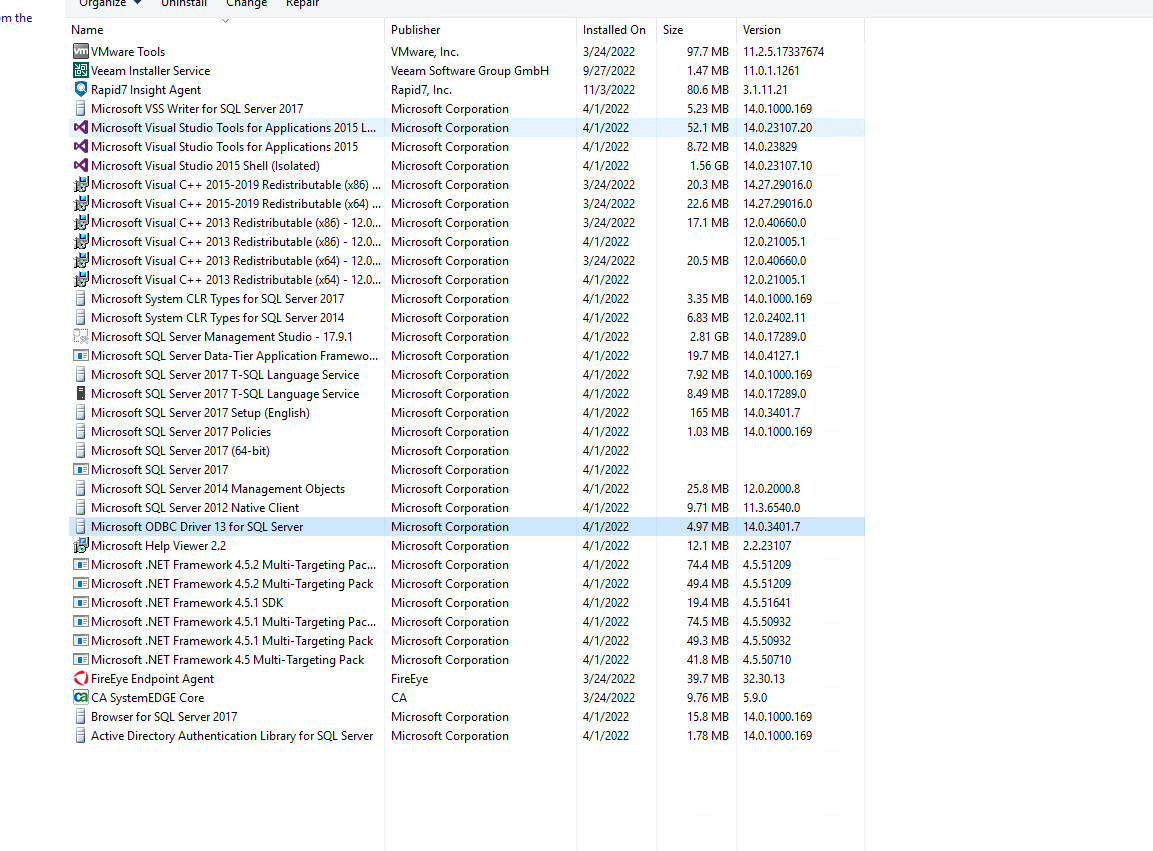Select the Microsoft Help Viewer 2.2 icon
The width and height of the screenshot is (1153, 851).
[81, 546]
